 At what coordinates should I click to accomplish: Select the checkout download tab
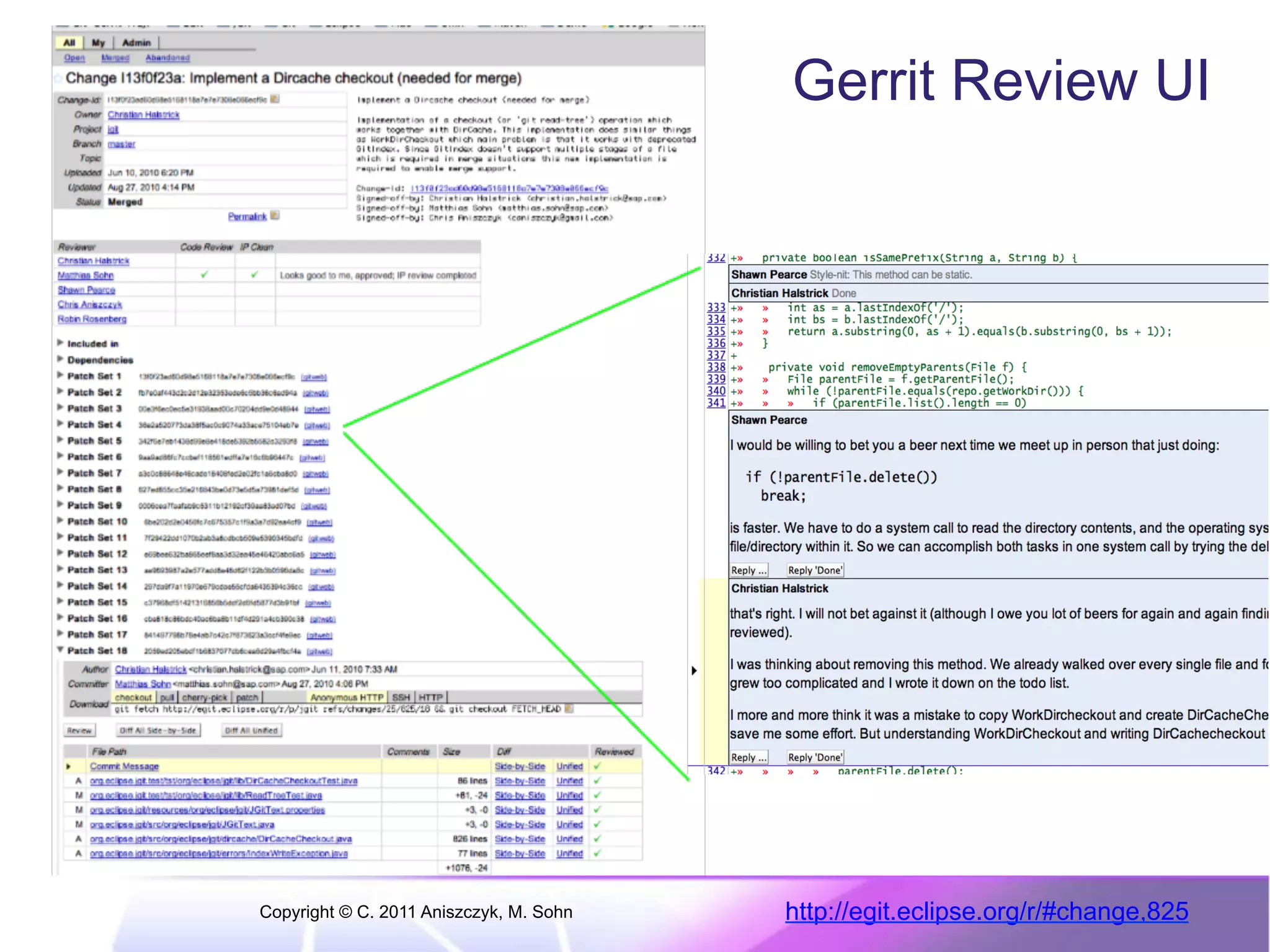(133, 697)
